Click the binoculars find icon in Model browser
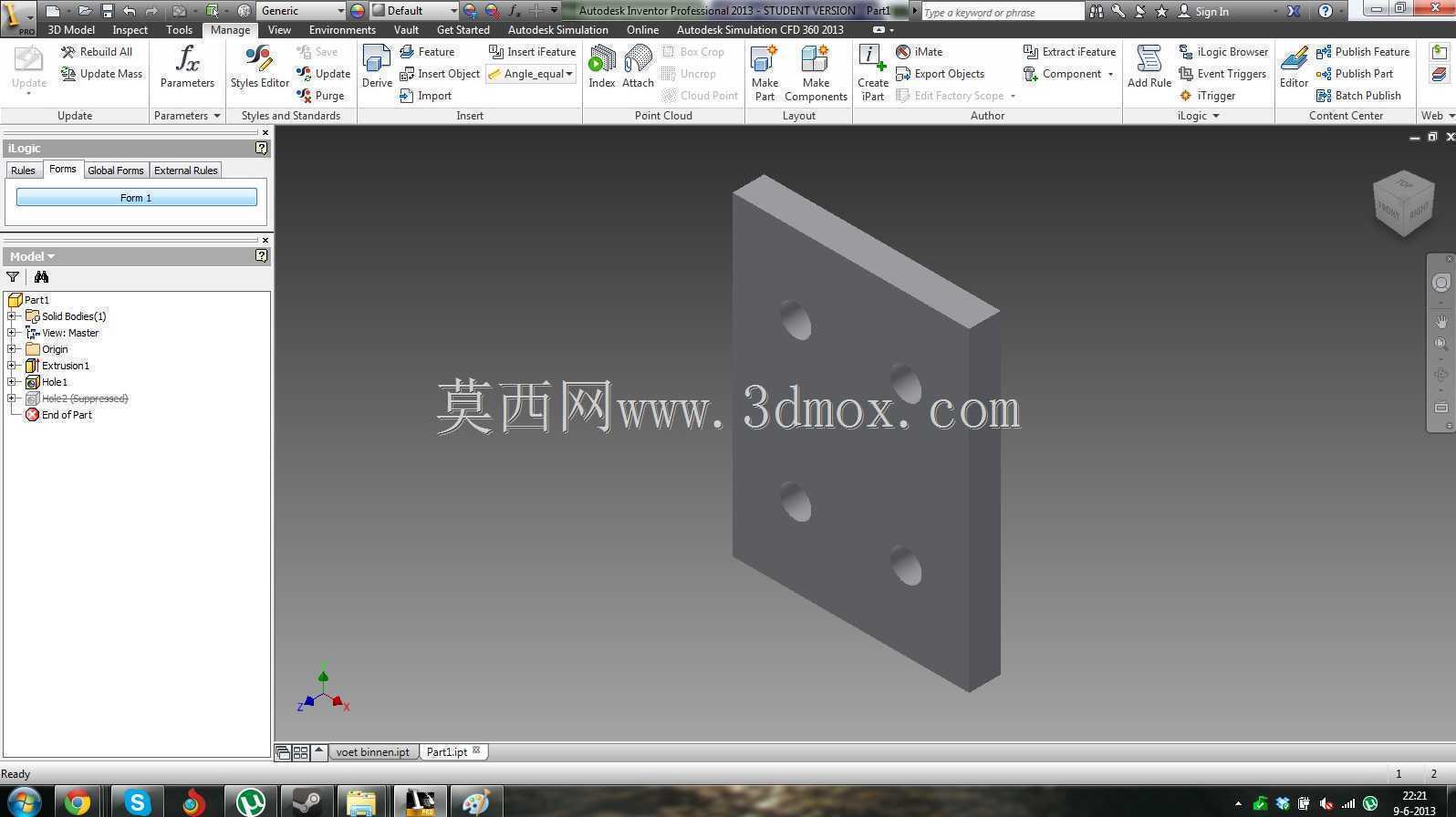The image size is (1456, 817). (x=41, y=277)
